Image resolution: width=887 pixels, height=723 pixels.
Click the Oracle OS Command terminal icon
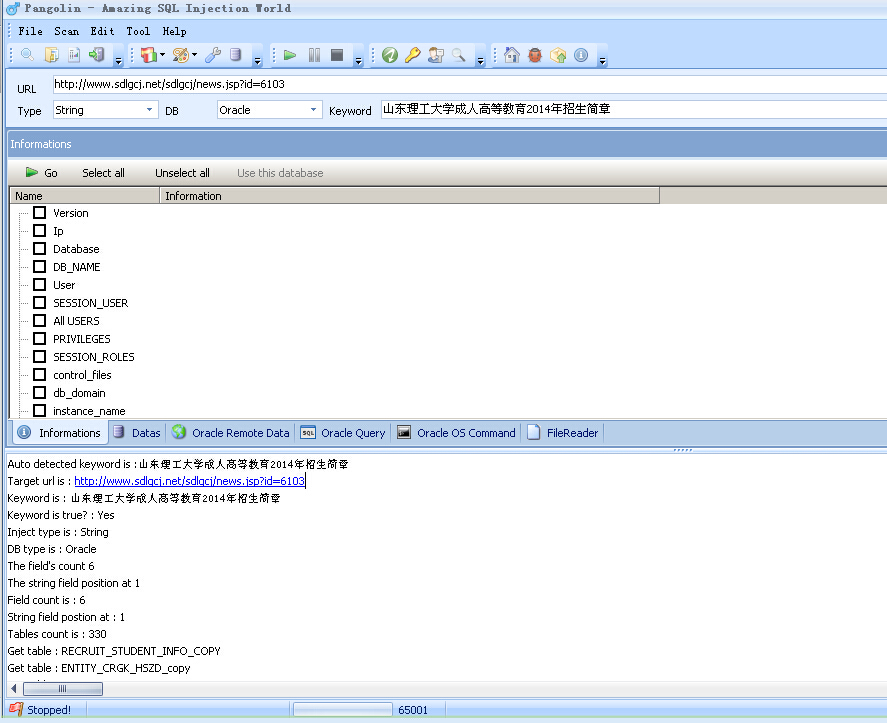(x=404, y=432)
